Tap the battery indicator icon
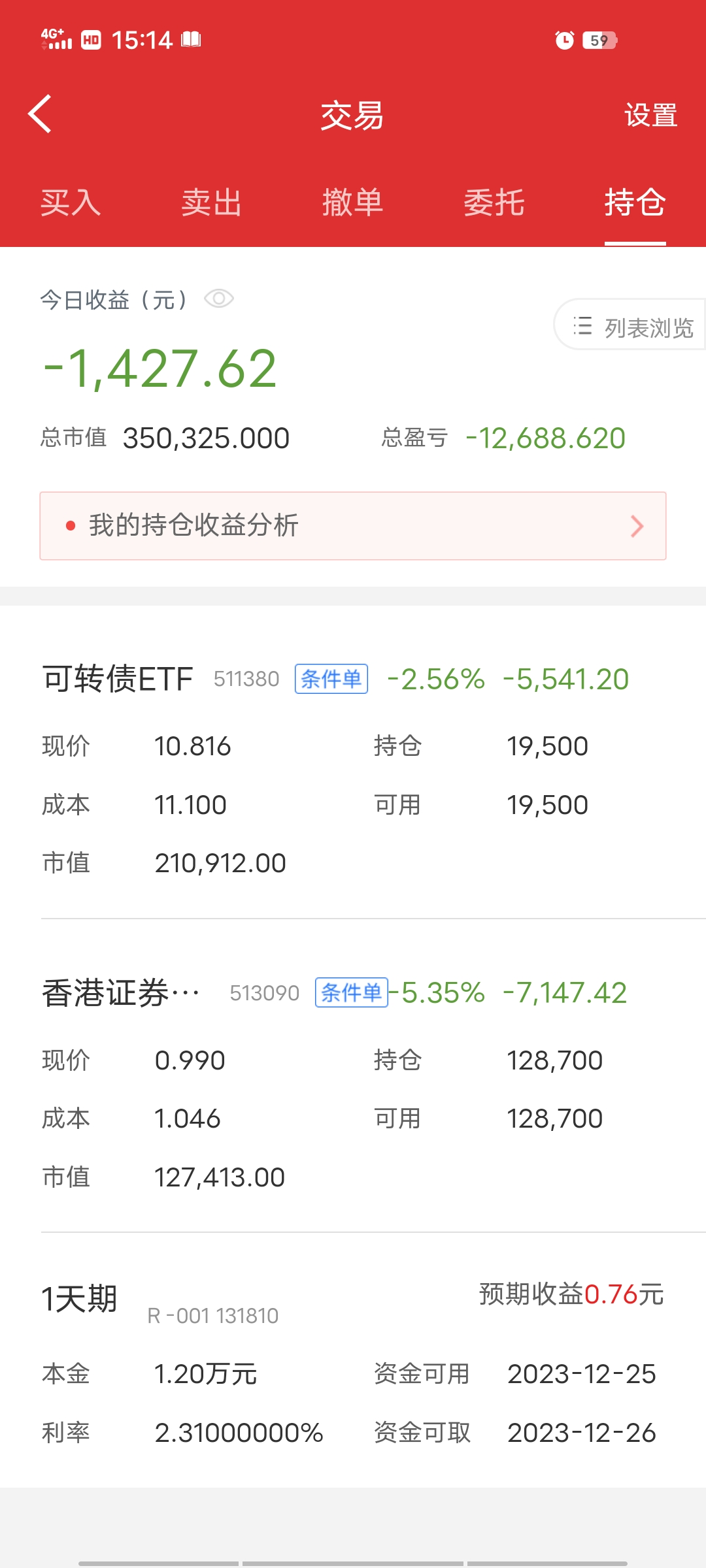 [x=599, y=41]
